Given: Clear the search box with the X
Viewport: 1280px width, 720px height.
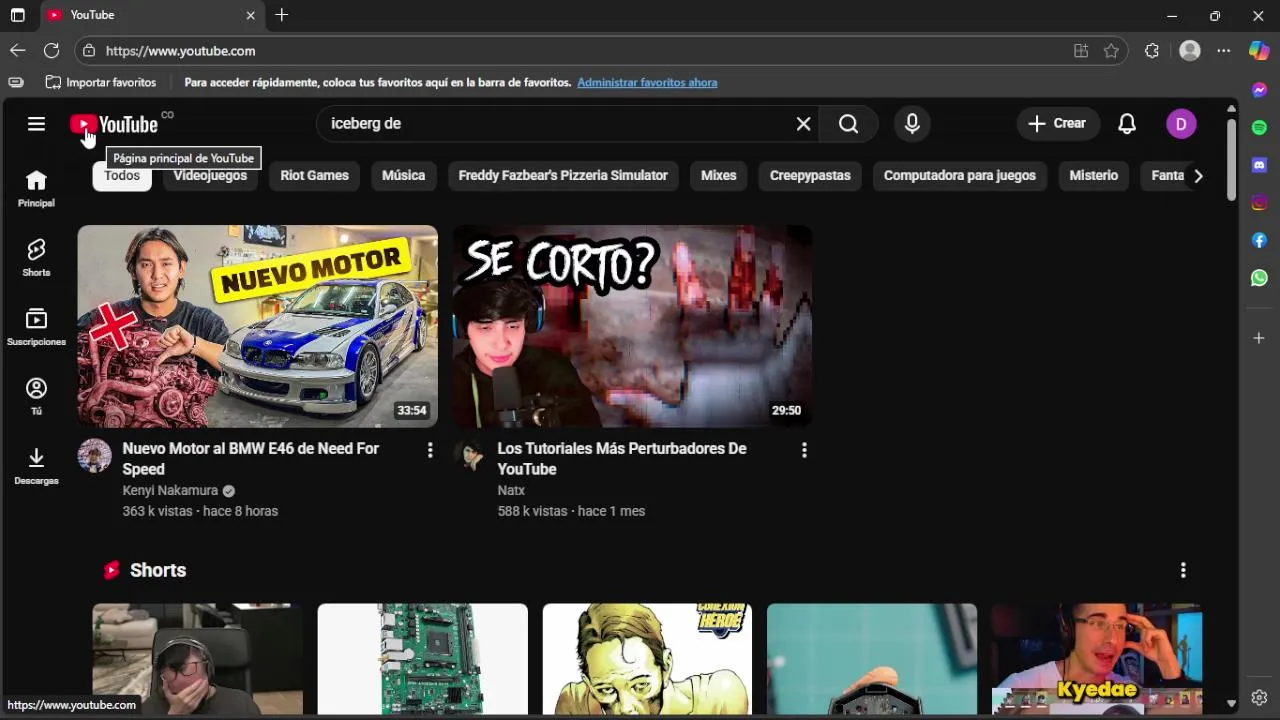Looking at the screenshot, I should pyautogui.click(x=803, y=124).
